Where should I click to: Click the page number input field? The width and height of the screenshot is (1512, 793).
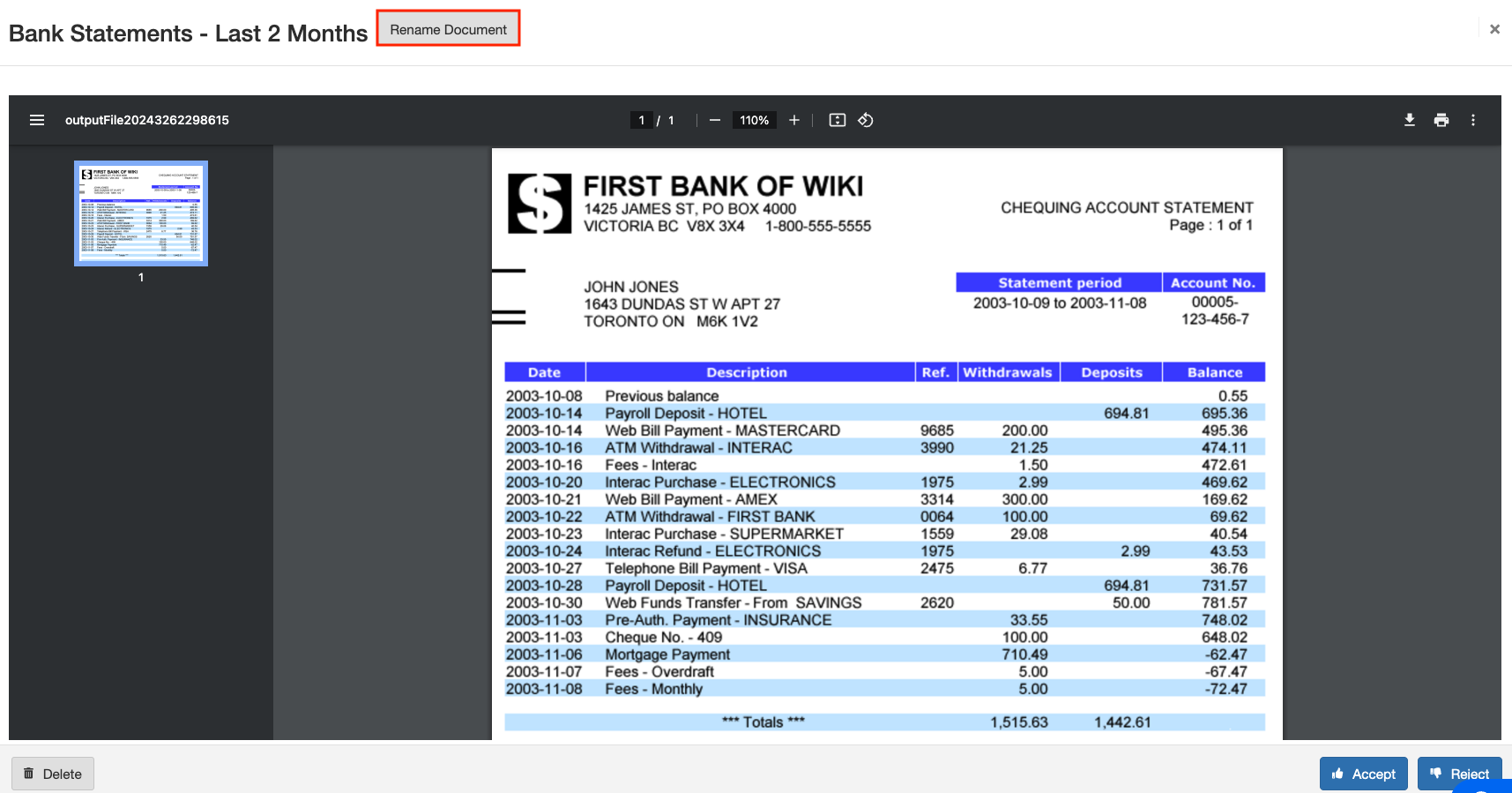(x=641, y=120)
